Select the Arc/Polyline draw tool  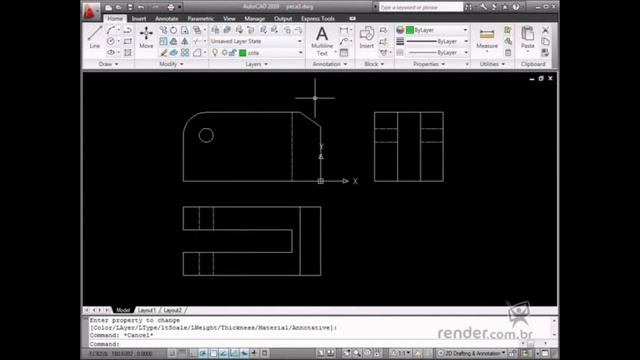(111, 30)
